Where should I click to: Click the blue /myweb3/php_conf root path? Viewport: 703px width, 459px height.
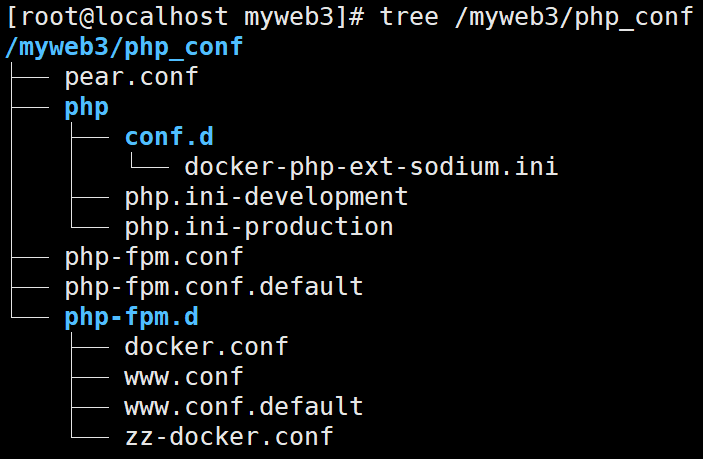(x=124, y=47)
